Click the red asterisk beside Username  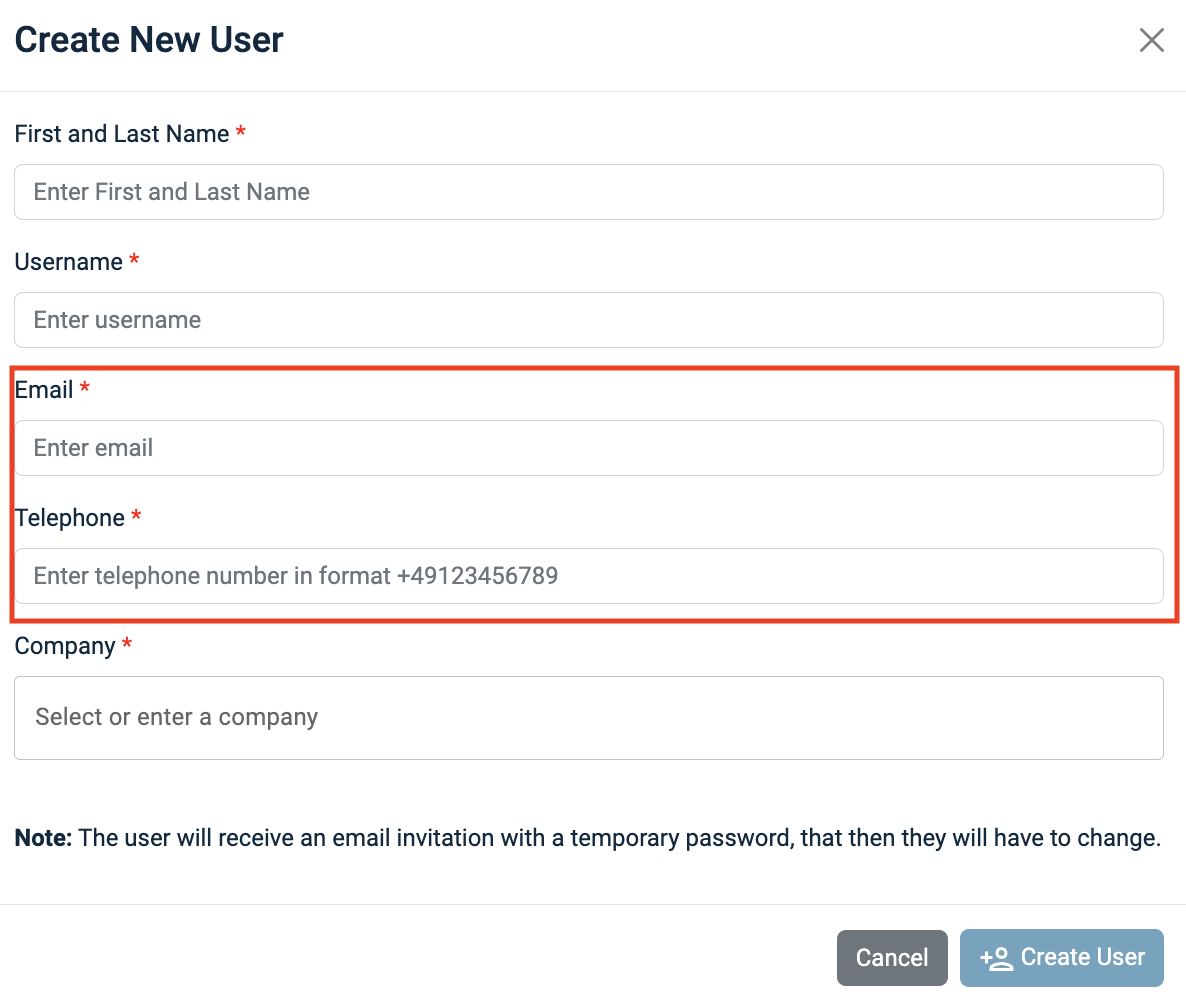pos(134,261)
